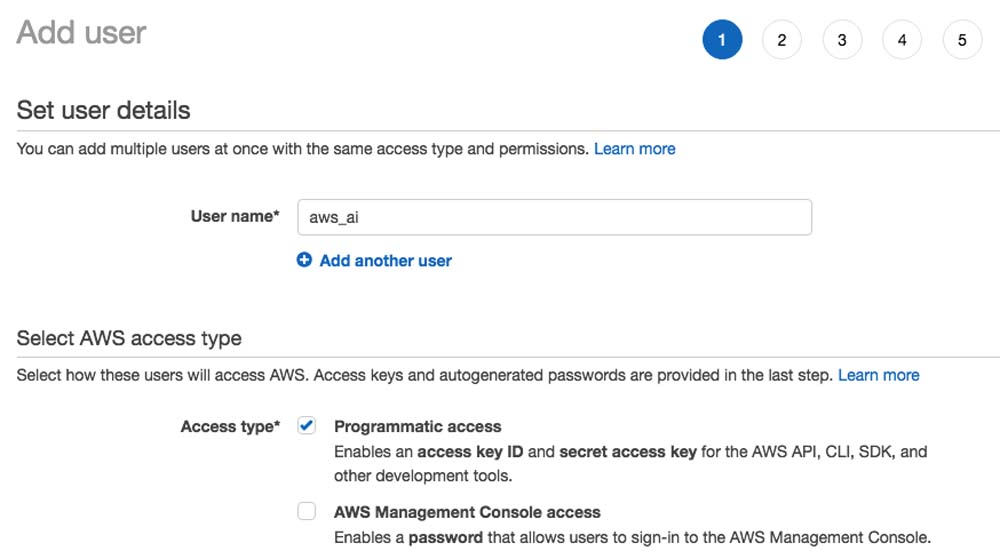Click the step 1 wizard indicator

[722, 40]
